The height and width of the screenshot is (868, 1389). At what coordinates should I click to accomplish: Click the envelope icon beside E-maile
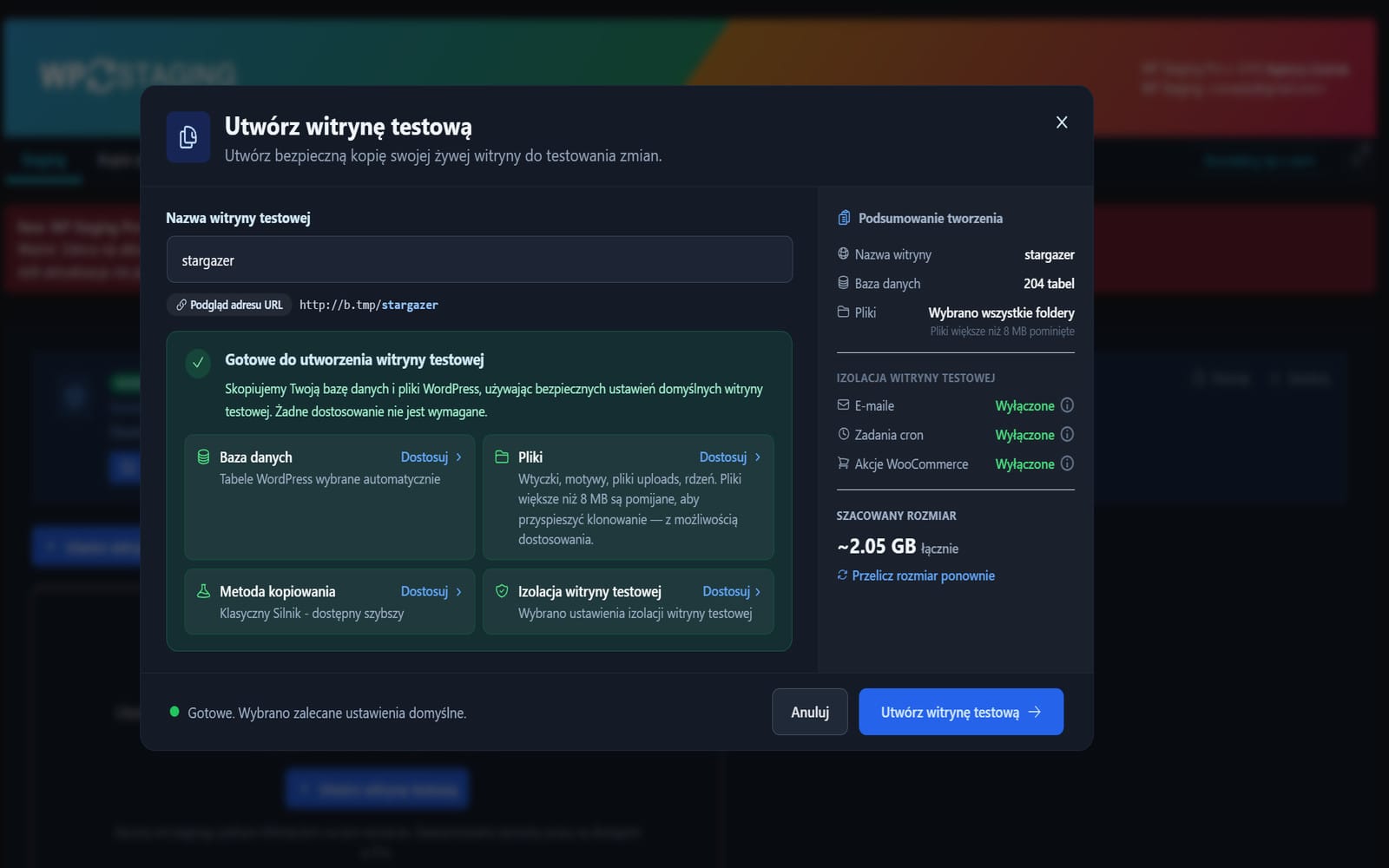point(843,404)
